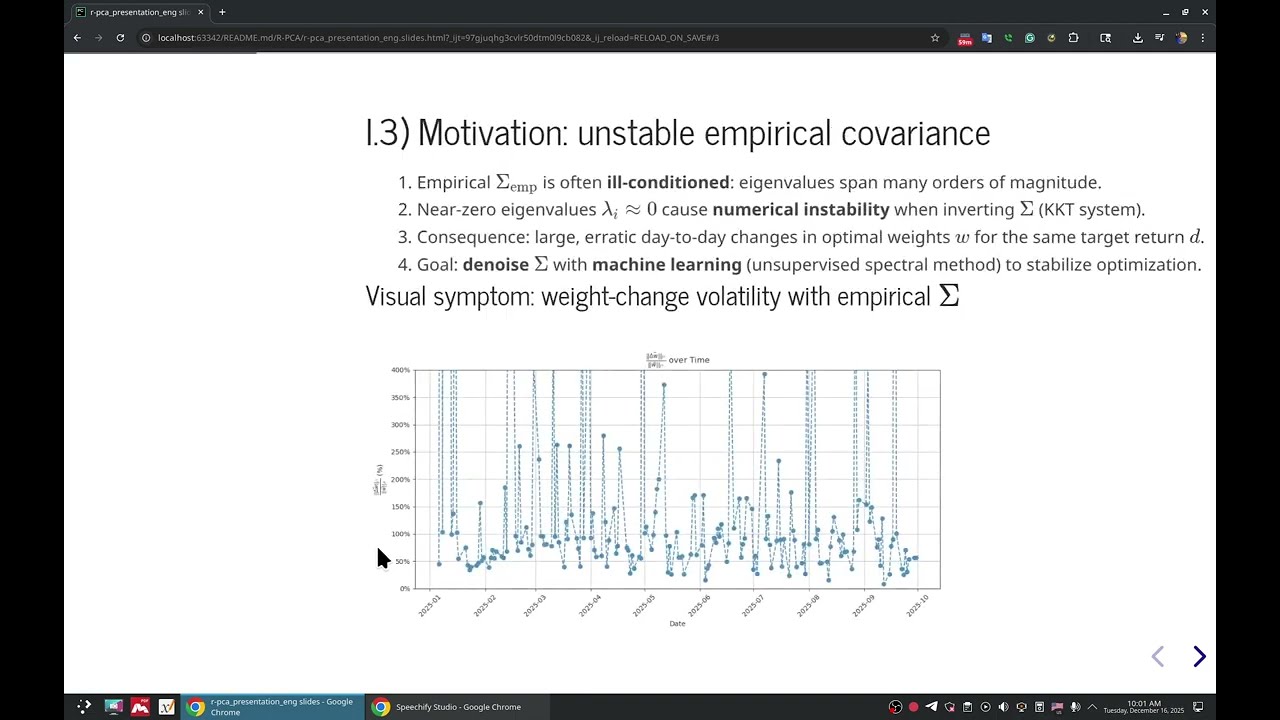Bookmark this page with the star
Screen dimensions: 1280x720
pyautogui.click(x=935, y=38)
